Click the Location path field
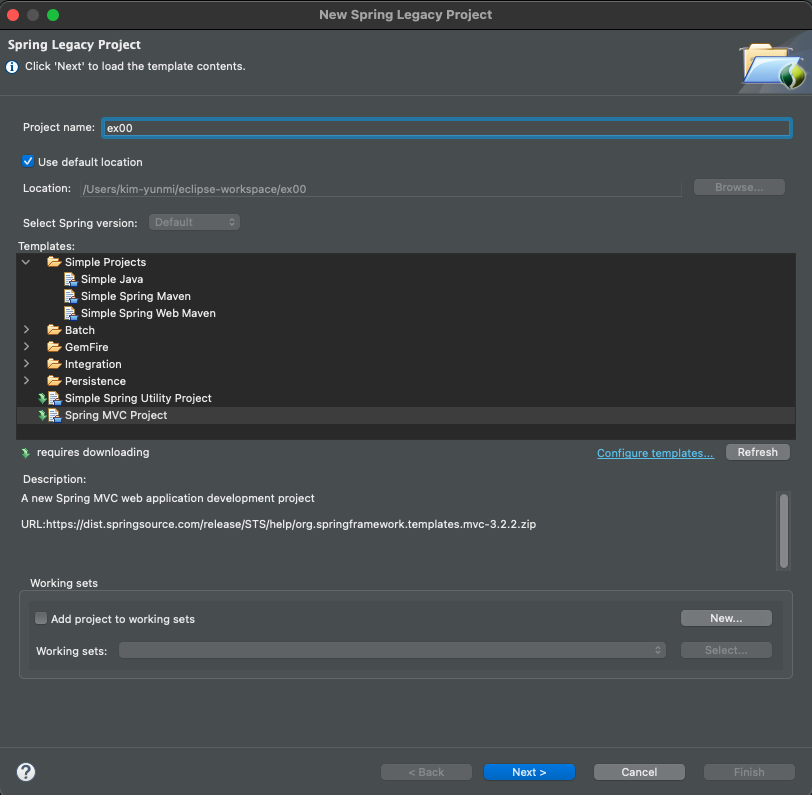 [x=381, y=189]
